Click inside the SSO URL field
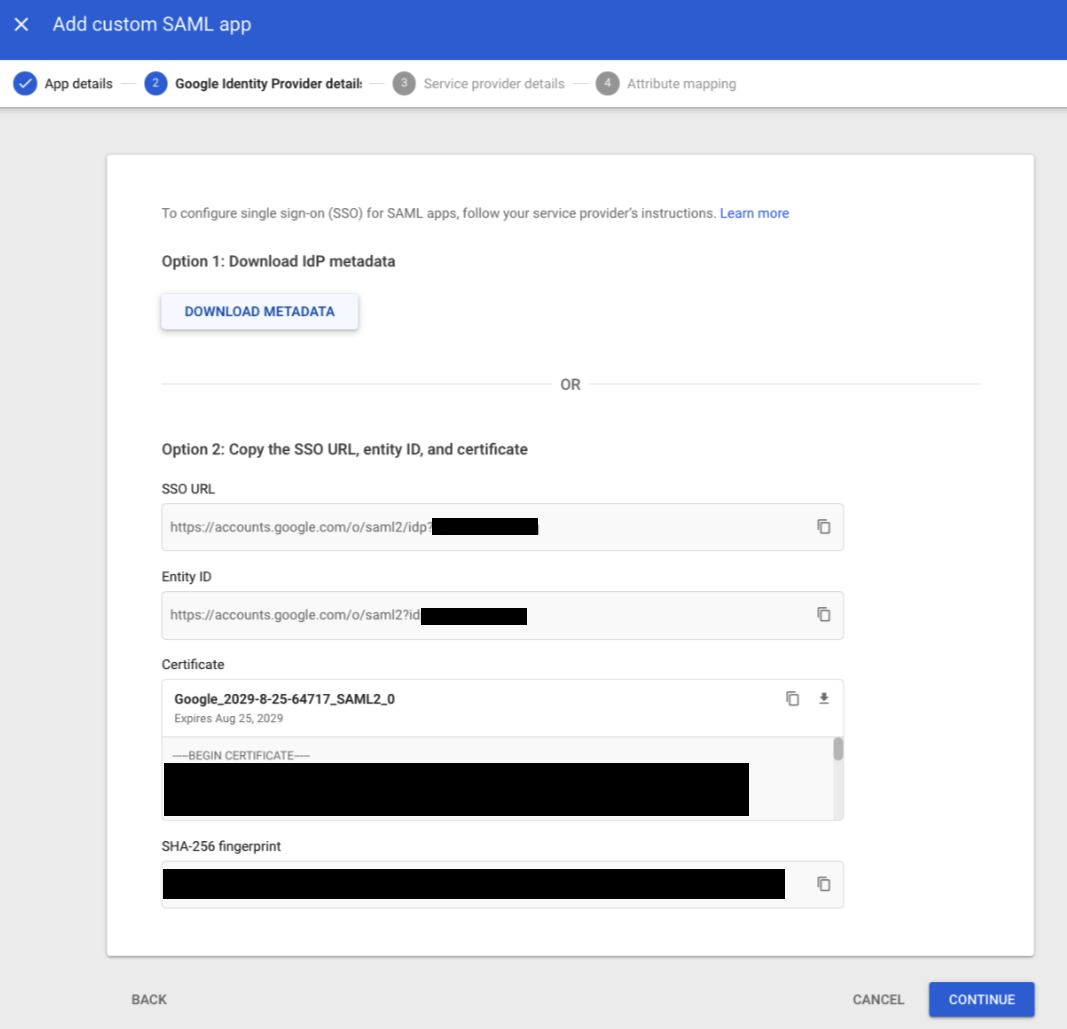This screenshot has width=1067, height=1029. 480,527
